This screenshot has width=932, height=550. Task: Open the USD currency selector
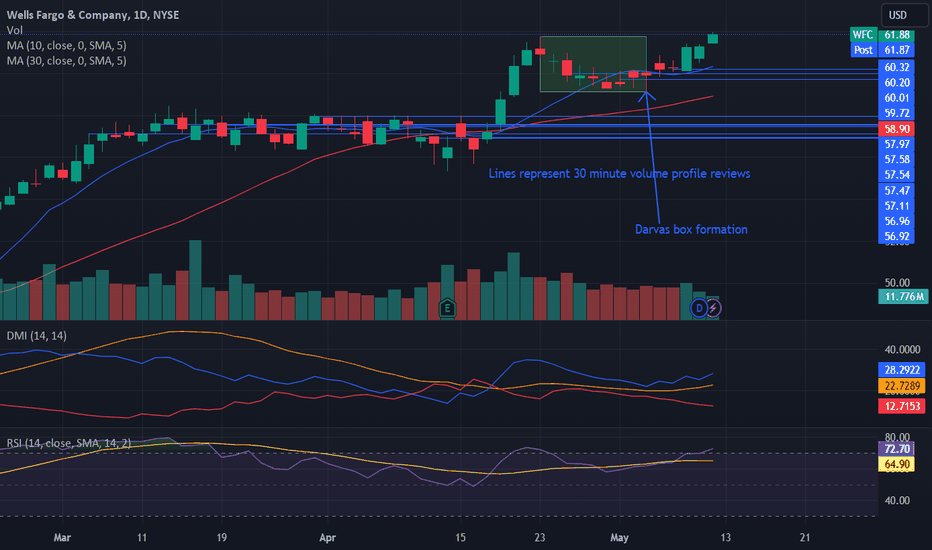tap(903, 15)
